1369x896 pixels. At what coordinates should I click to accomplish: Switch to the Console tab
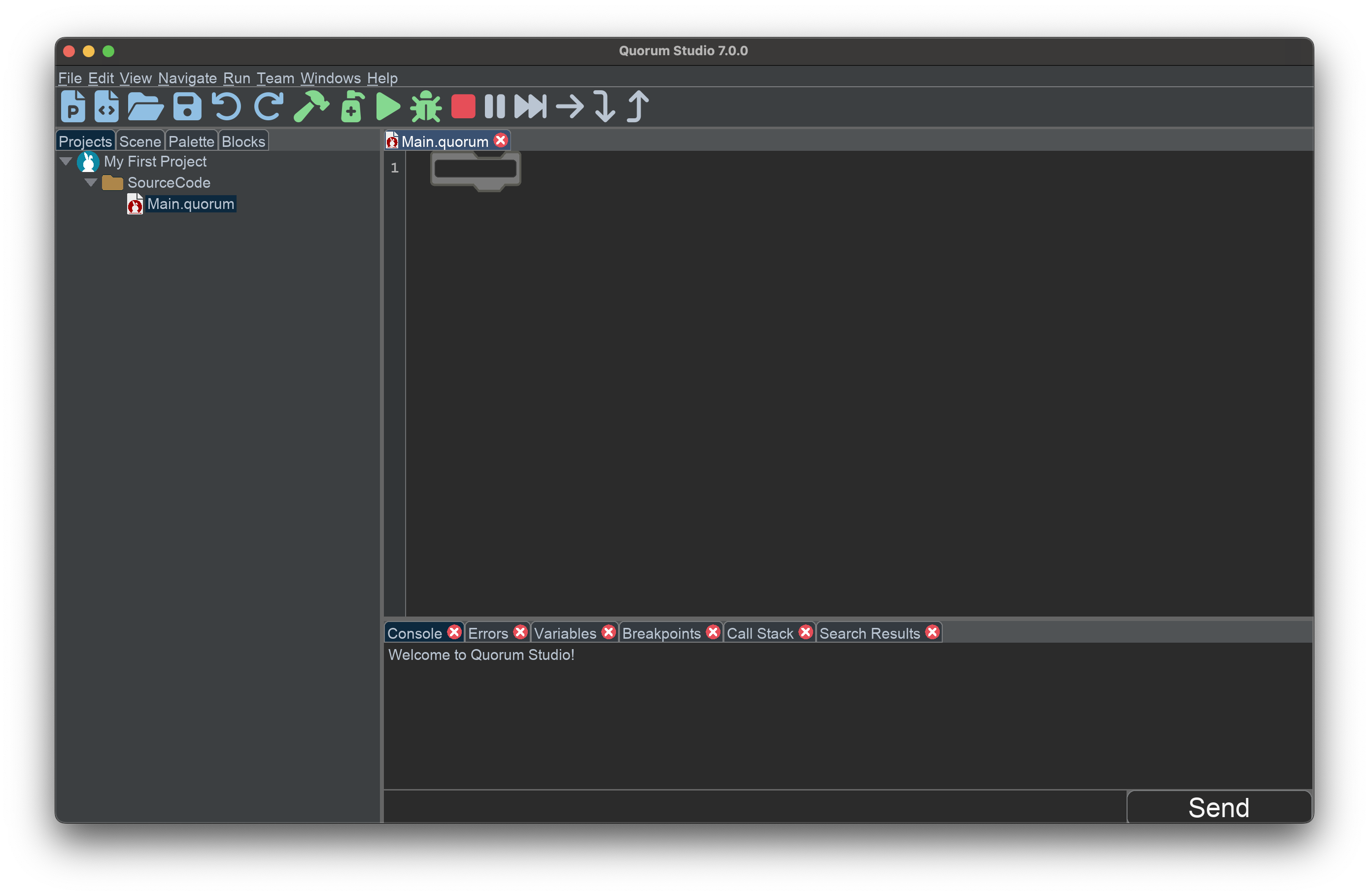pyautogui.click(x=414, y=633)
